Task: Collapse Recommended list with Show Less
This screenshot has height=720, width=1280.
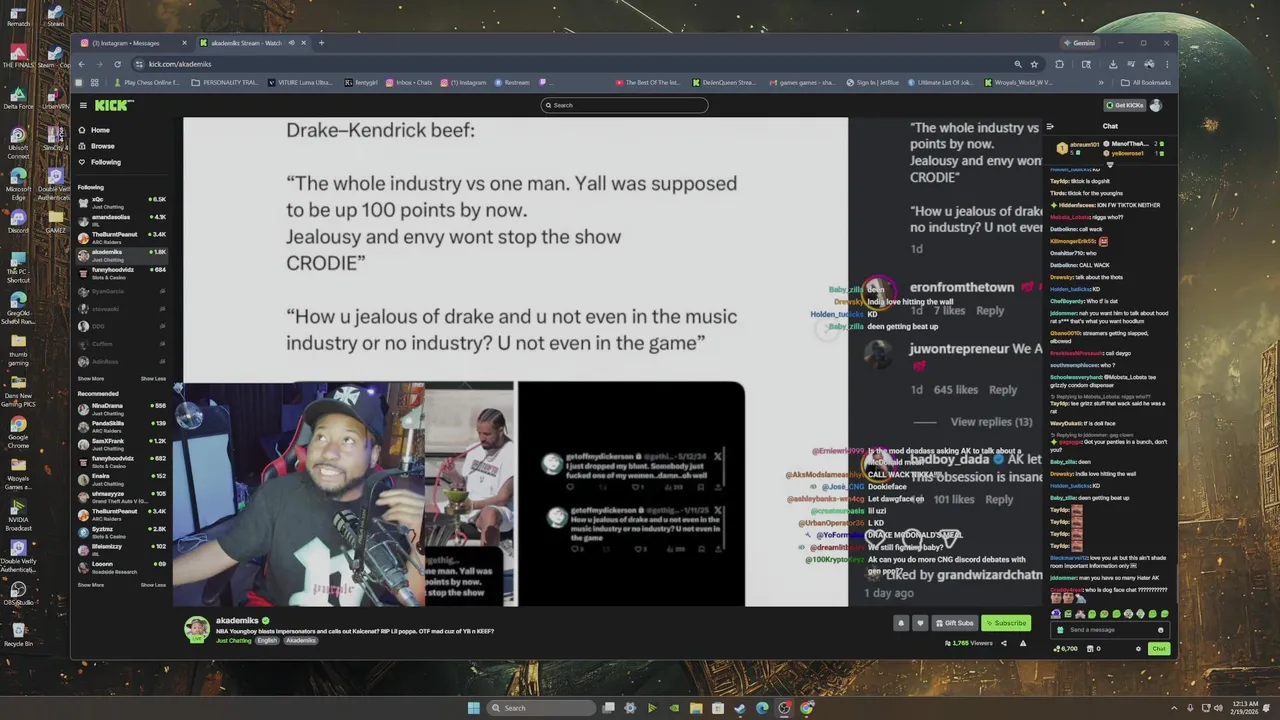Action: coord(153,585)
